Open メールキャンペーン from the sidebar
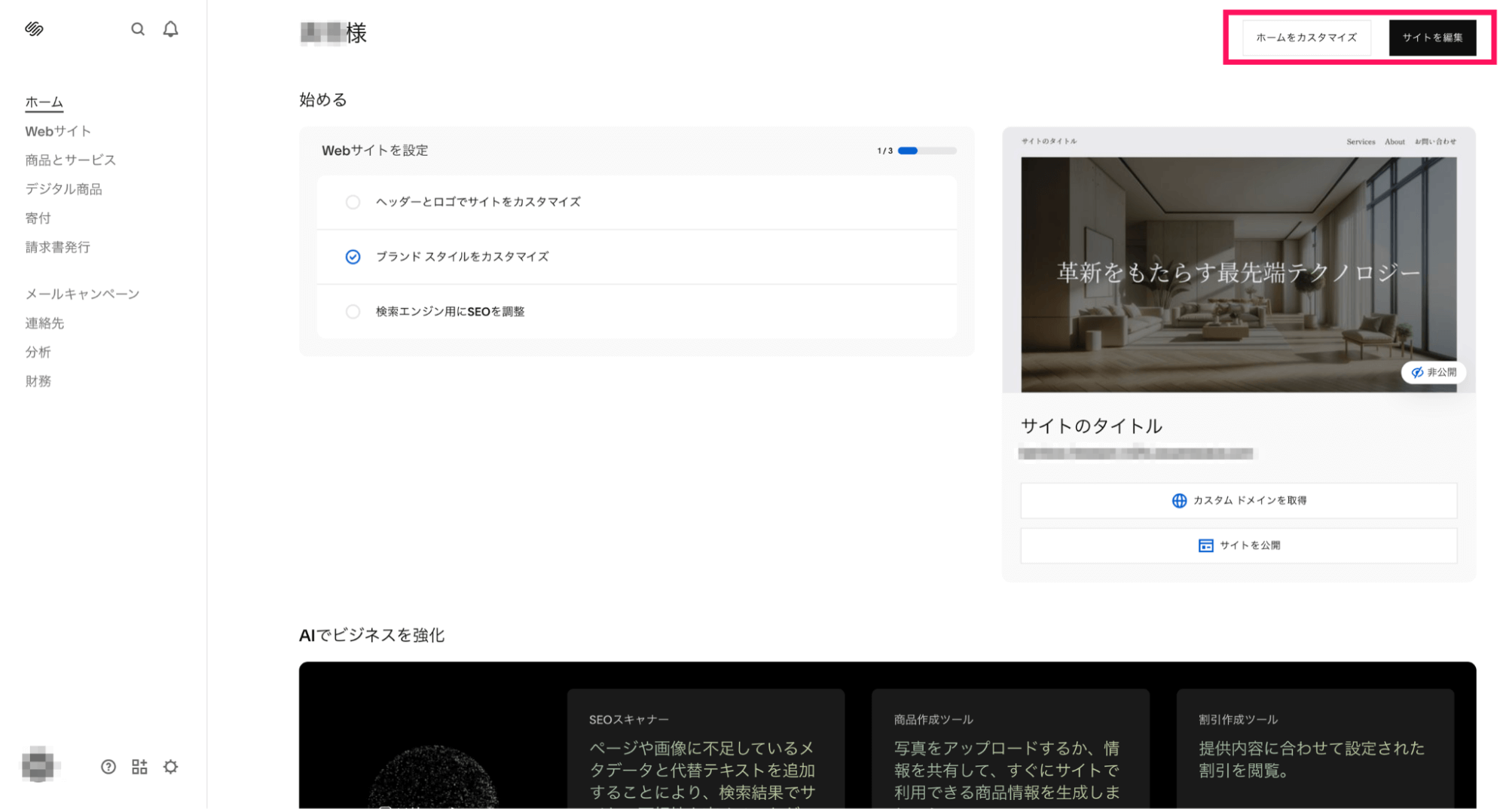 81,294
